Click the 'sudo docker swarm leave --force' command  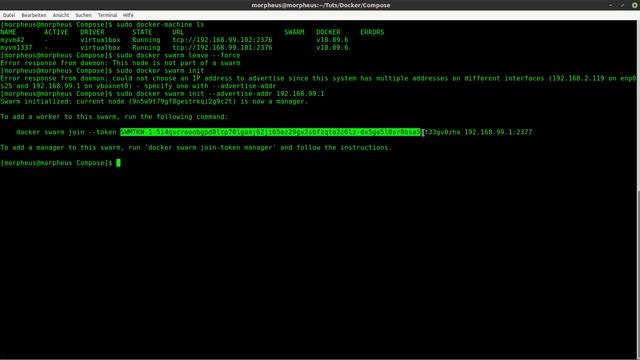tap(178, 56)
